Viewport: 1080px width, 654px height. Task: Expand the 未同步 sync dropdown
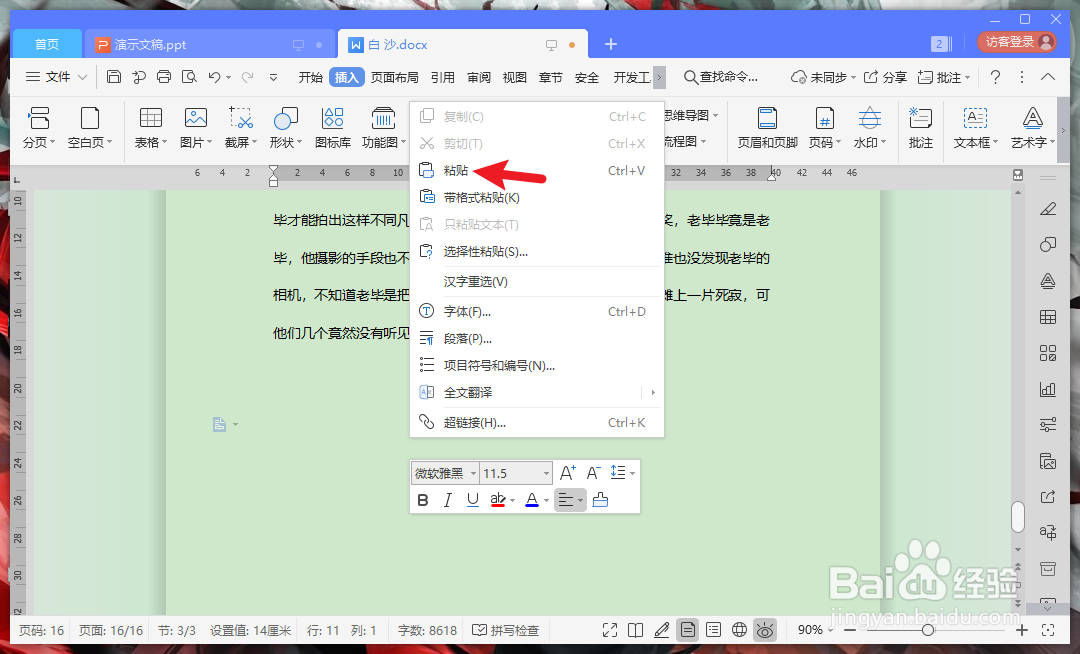pos(853,78)
